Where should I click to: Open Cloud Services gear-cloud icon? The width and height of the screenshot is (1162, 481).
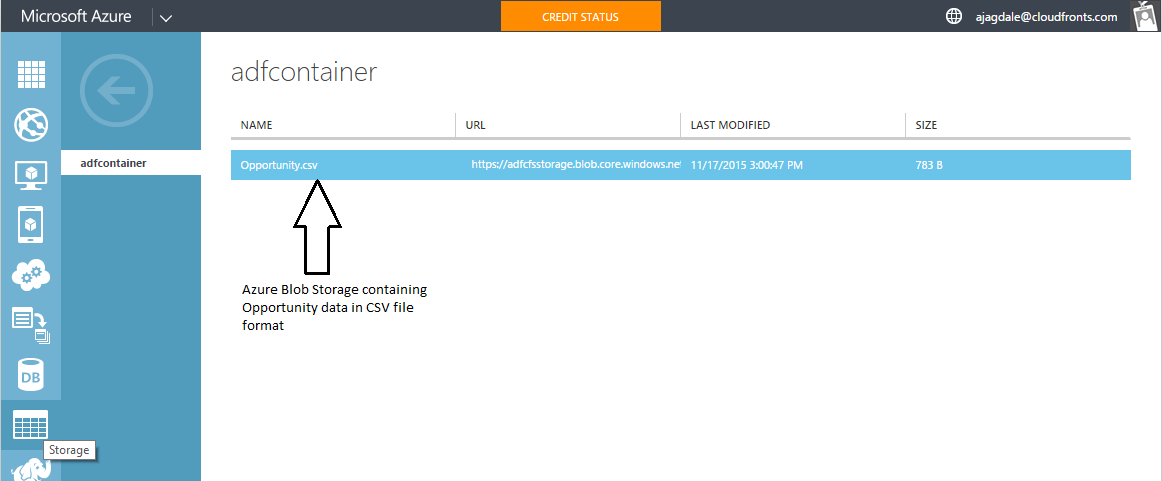pyautogui.click(x=31, y=275)
